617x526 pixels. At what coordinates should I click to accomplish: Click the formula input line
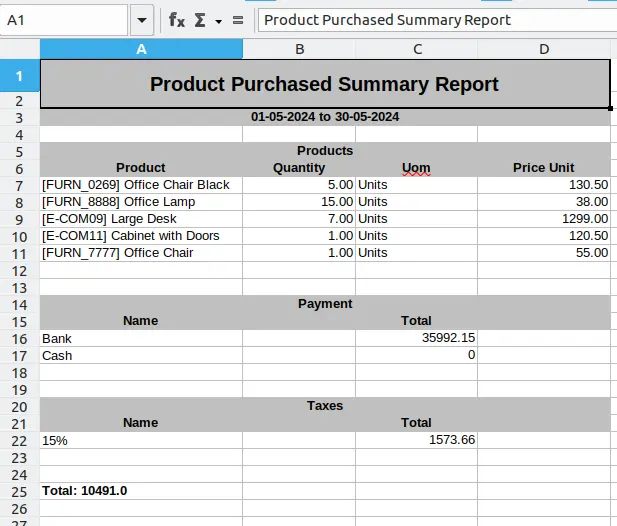435,20
